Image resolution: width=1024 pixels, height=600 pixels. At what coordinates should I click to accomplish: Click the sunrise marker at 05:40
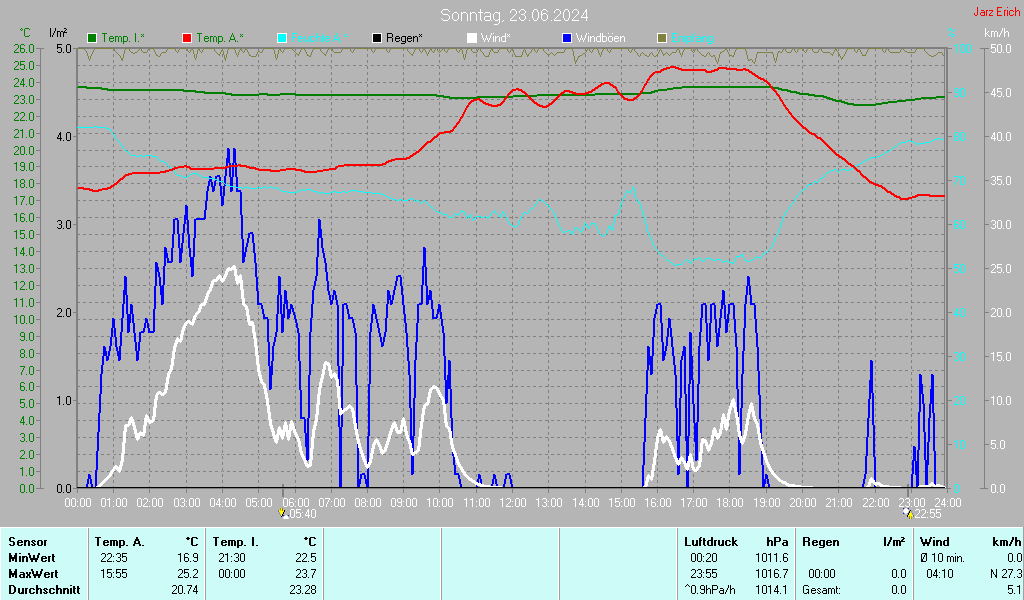point(285,513)
